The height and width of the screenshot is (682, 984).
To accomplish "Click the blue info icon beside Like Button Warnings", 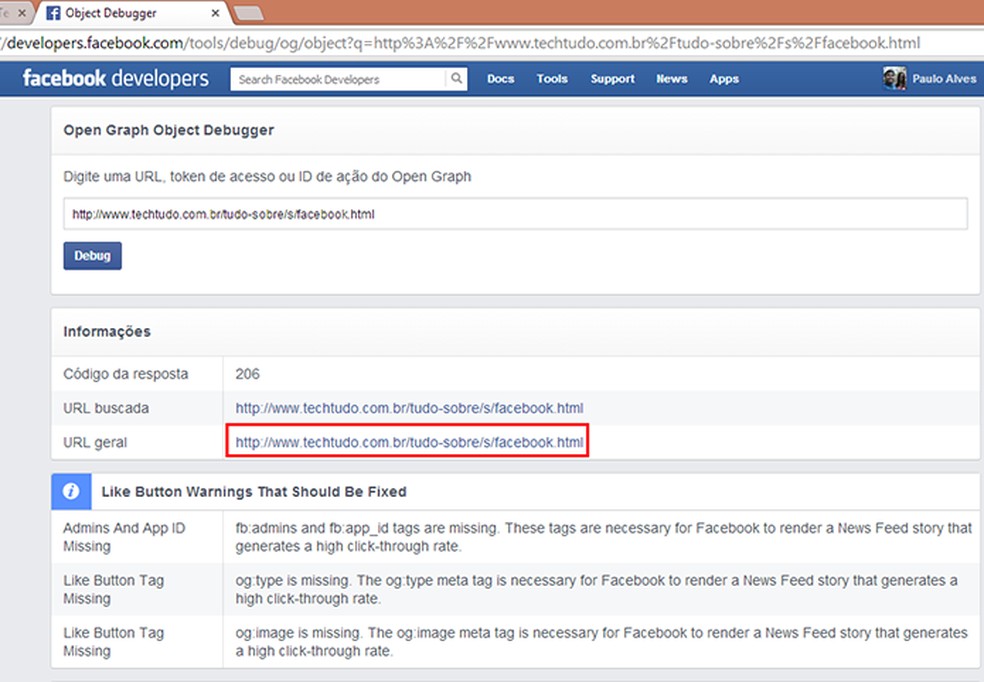I will pyautogui.click(x=71, y=492).
